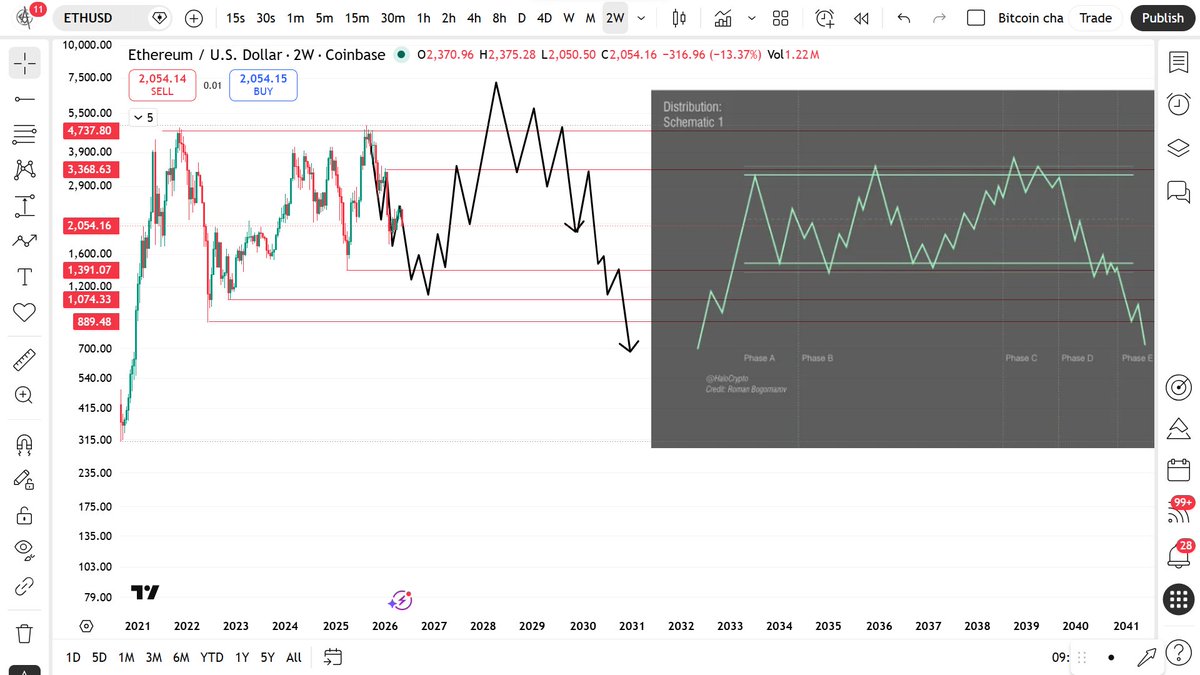The width and height of the screenshot is (1200, 675).
Task: Create an alert with clock icon
Action: click(x=824, y=18)
